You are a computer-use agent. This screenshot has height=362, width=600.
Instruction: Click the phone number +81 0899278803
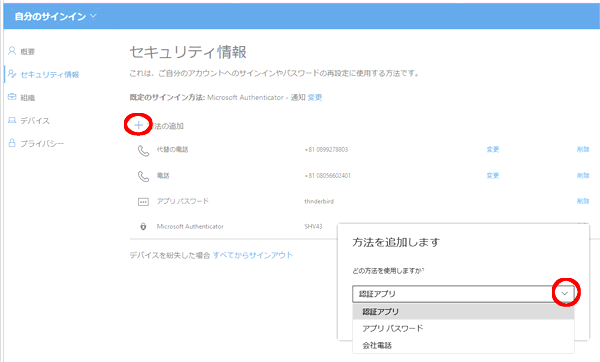click(x=326, y=150)
